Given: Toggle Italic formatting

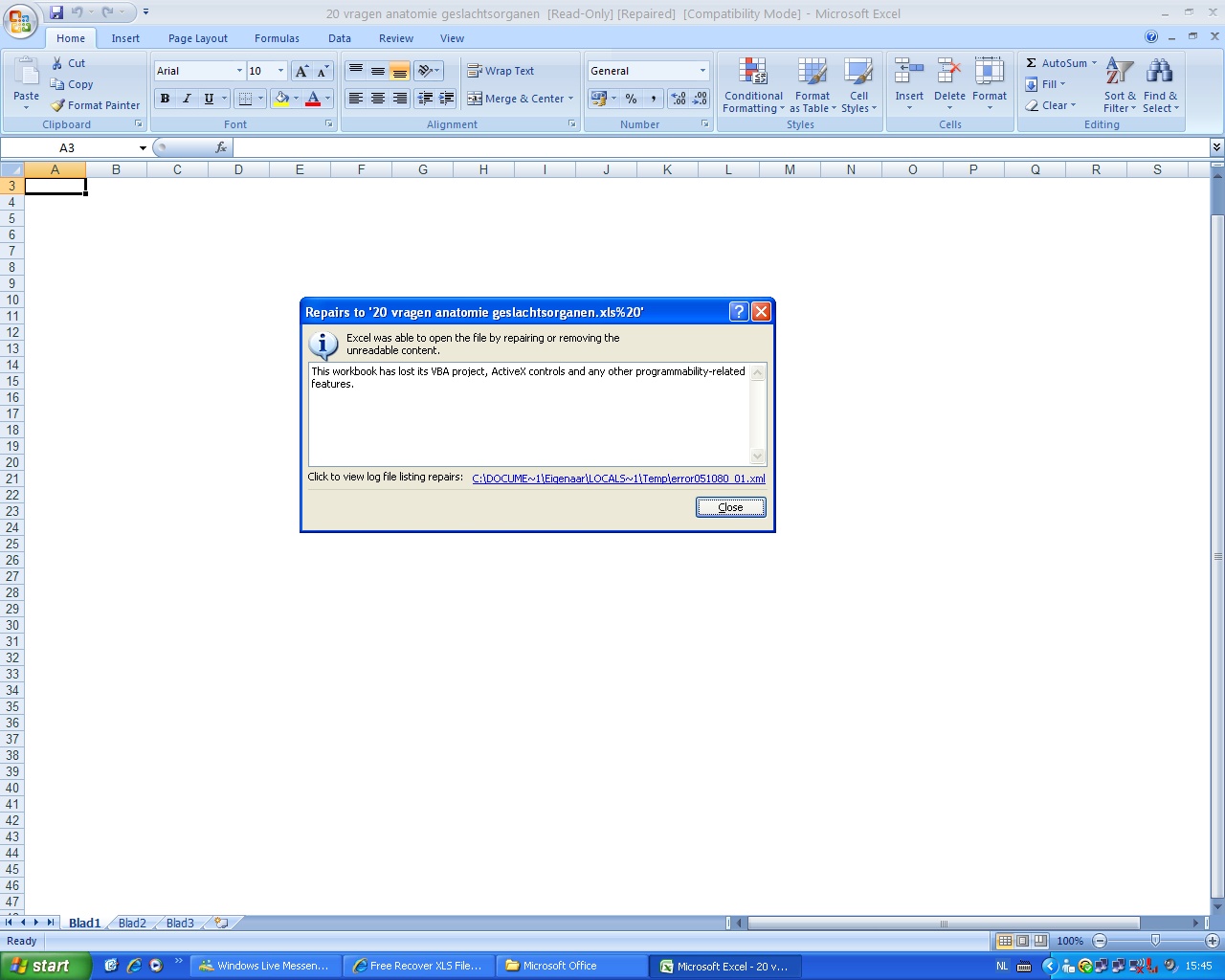Looking at the screenshot, I should 187,99.
